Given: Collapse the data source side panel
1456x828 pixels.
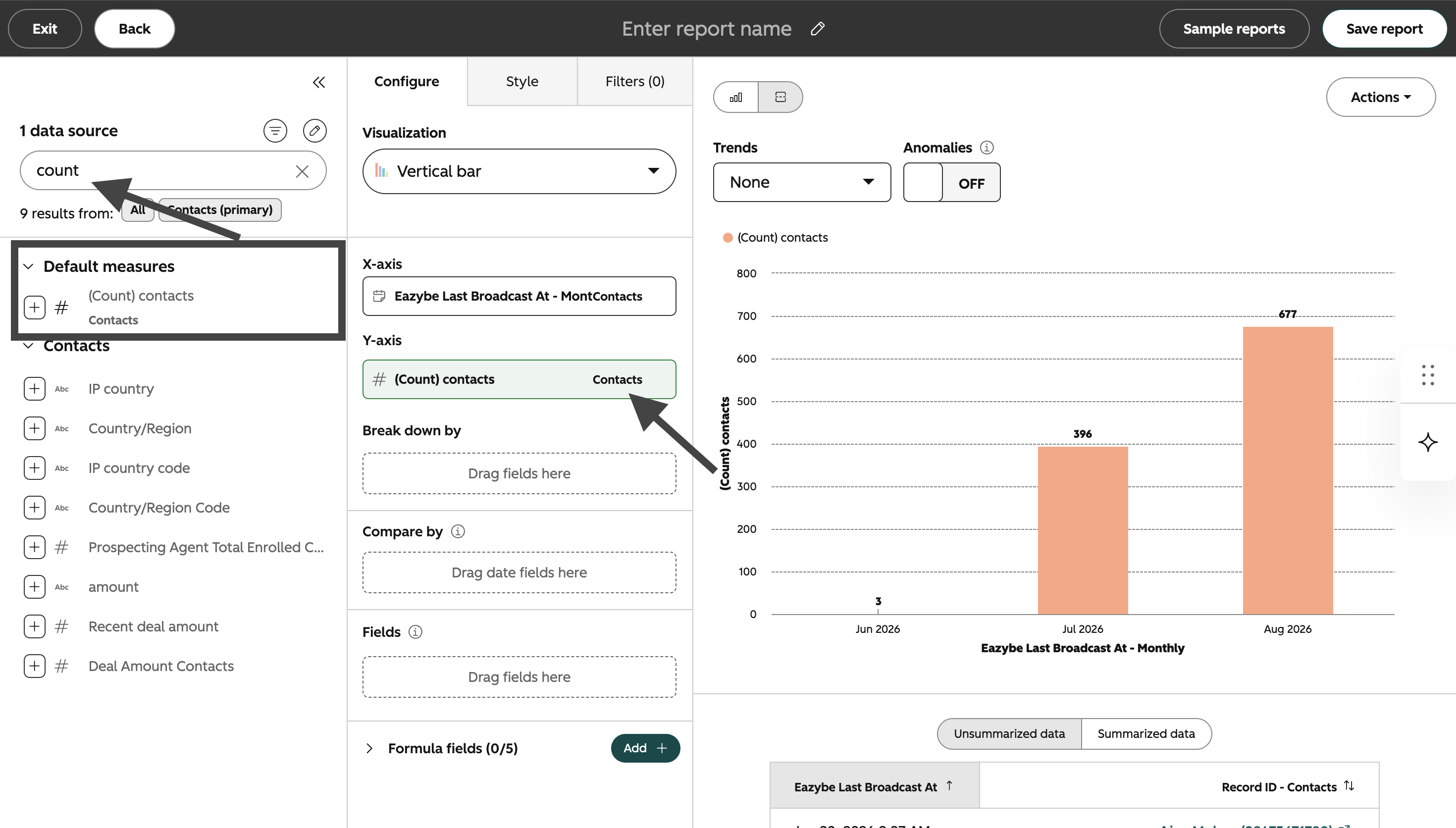Looking at the screenshot, I should (319, 83).
